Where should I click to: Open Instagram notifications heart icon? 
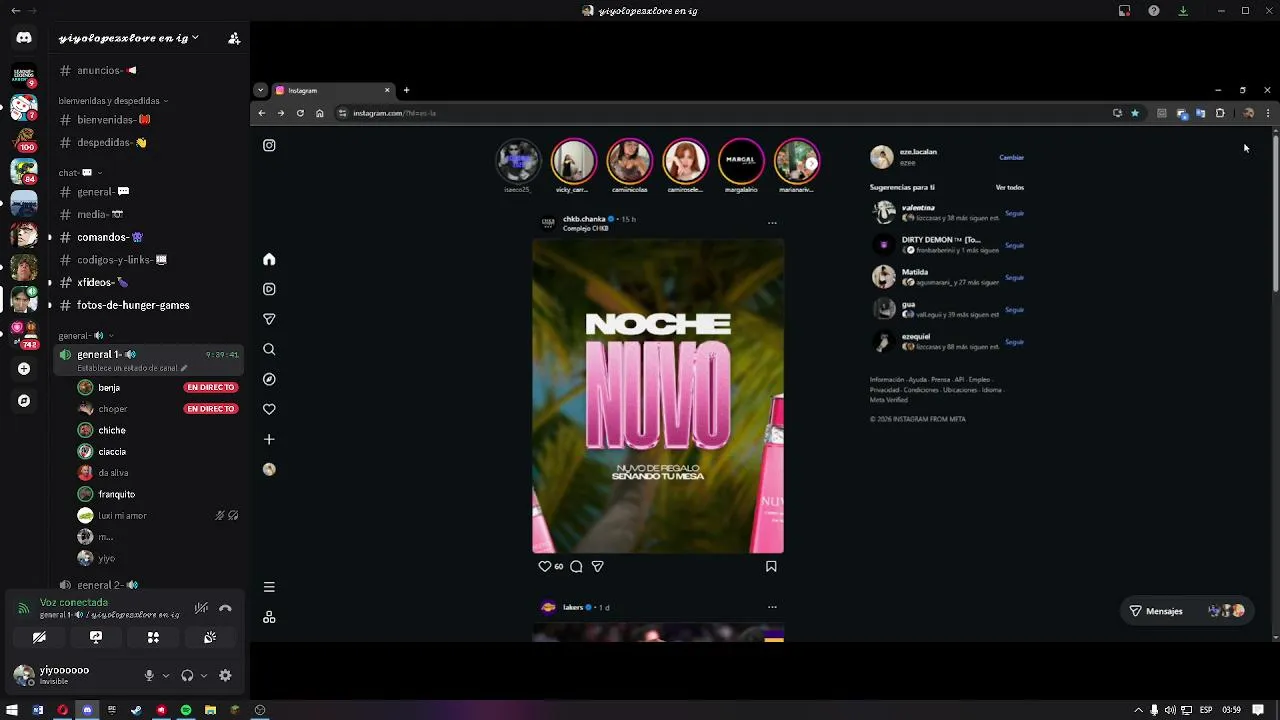click(x=269, y=409)
